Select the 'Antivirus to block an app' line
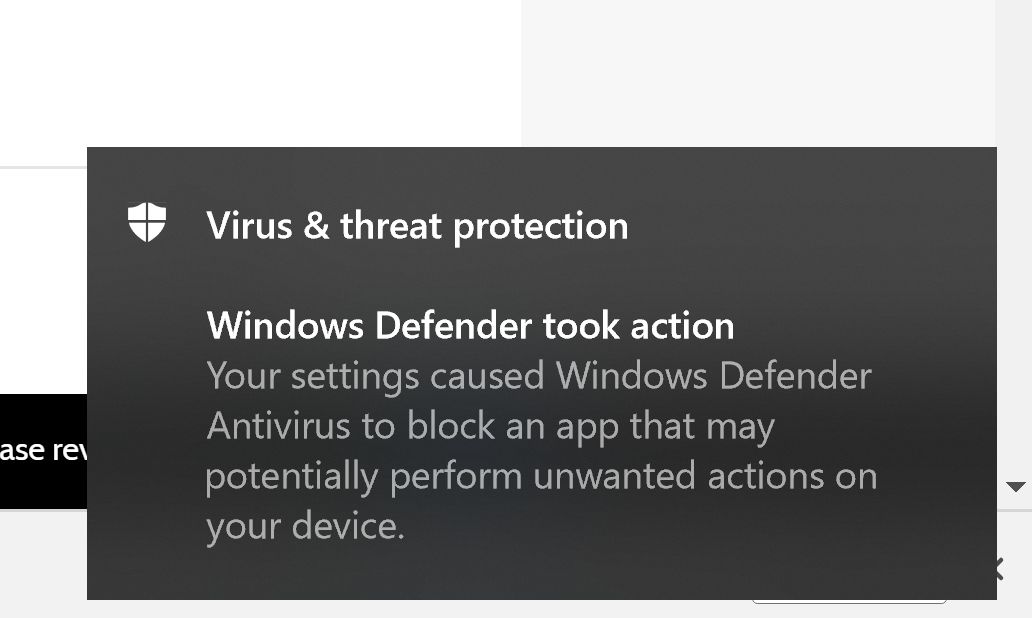 490,427
